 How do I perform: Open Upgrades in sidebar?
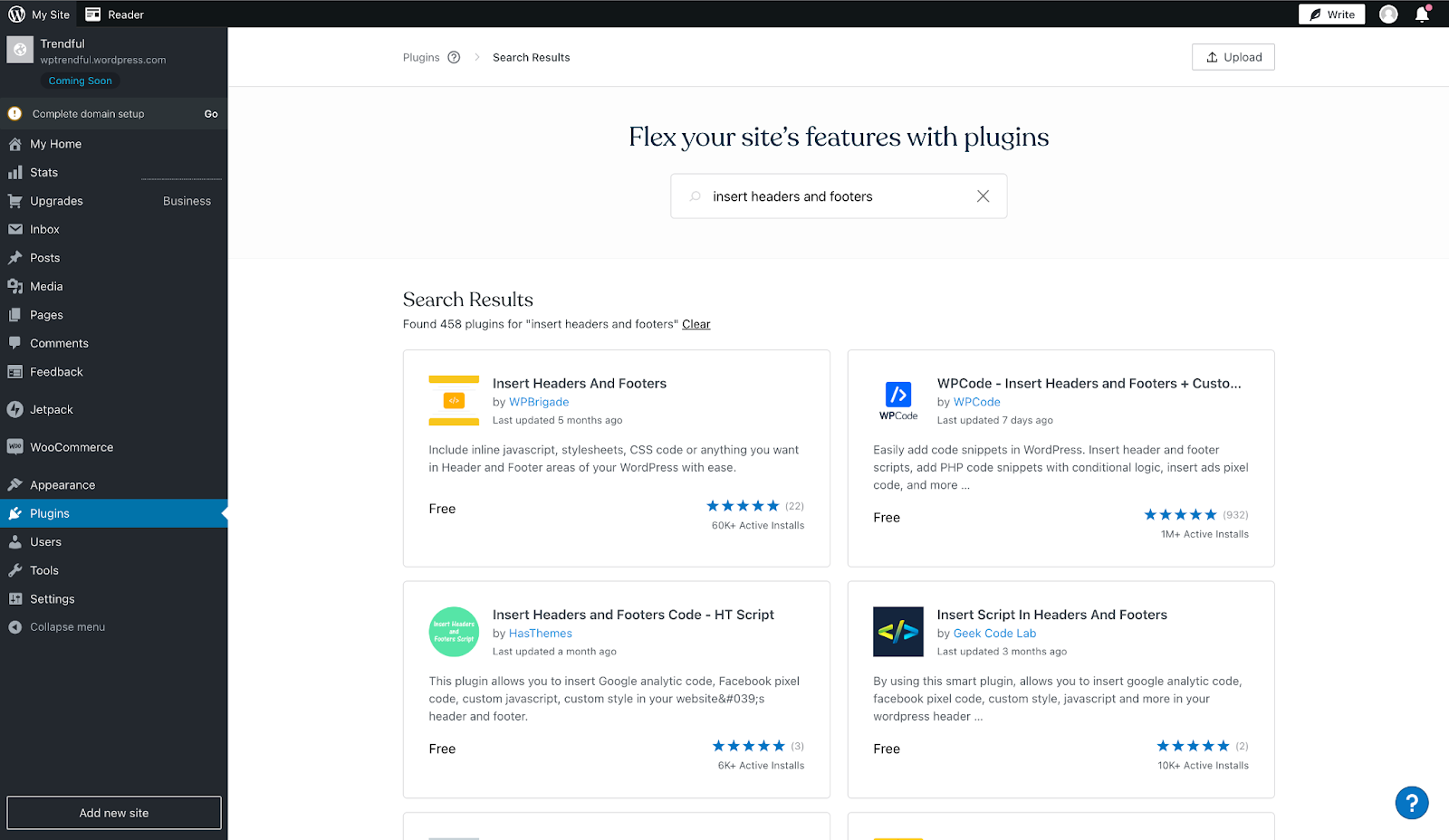point(113,201)
